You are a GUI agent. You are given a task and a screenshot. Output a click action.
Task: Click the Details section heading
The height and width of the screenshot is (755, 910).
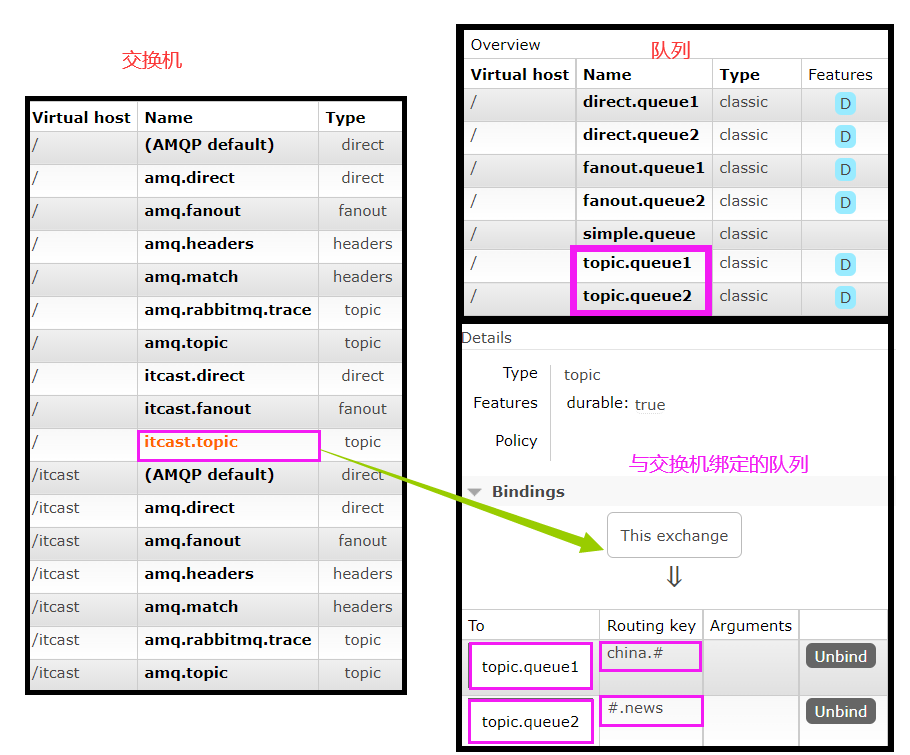coord(487,338)
